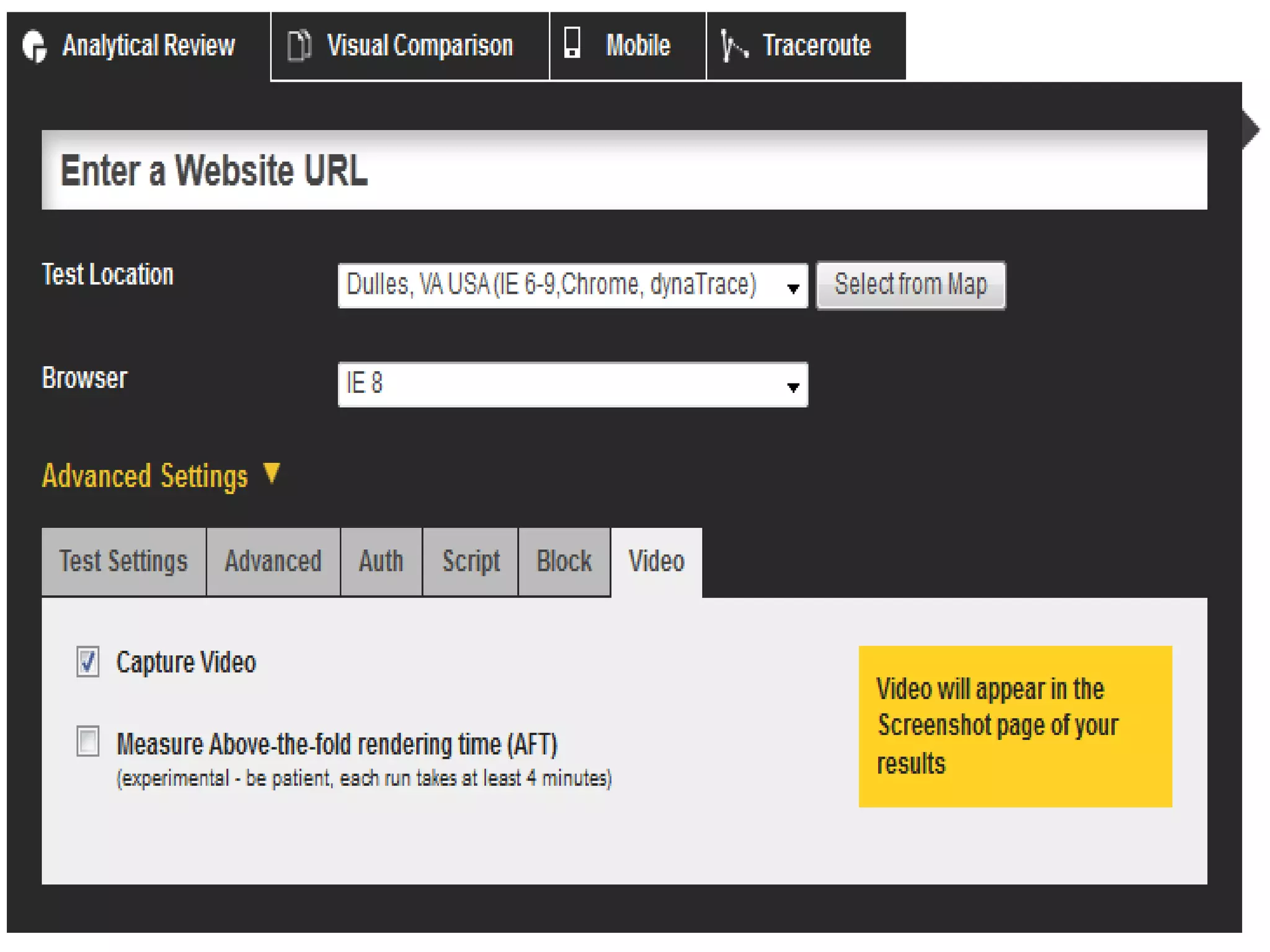The image size is (1270, 952).
Task: Collapse the Advanced Settings section
Action: 144,476
